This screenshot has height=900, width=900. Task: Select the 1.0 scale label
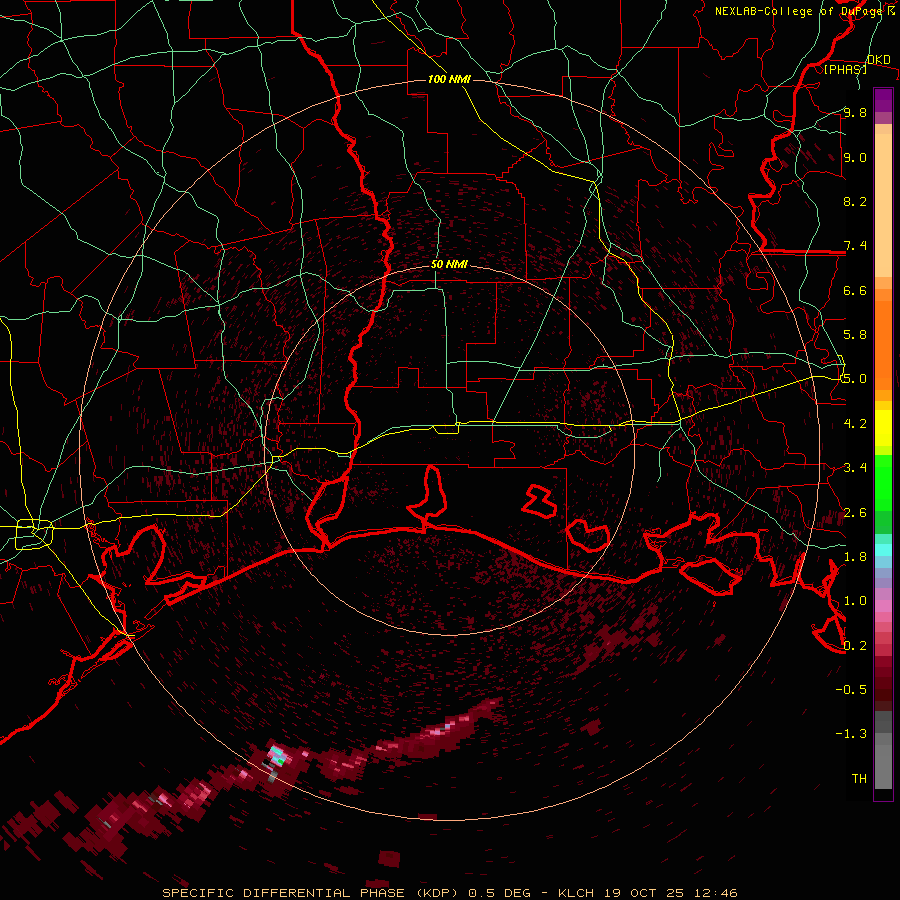point(855,601)
